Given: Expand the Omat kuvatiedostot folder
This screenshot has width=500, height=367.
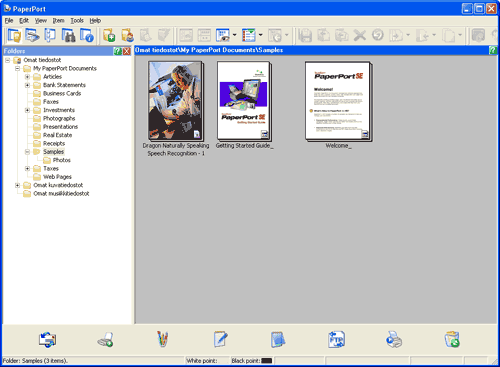Looking at the screenshot, I should click(17, 185).
